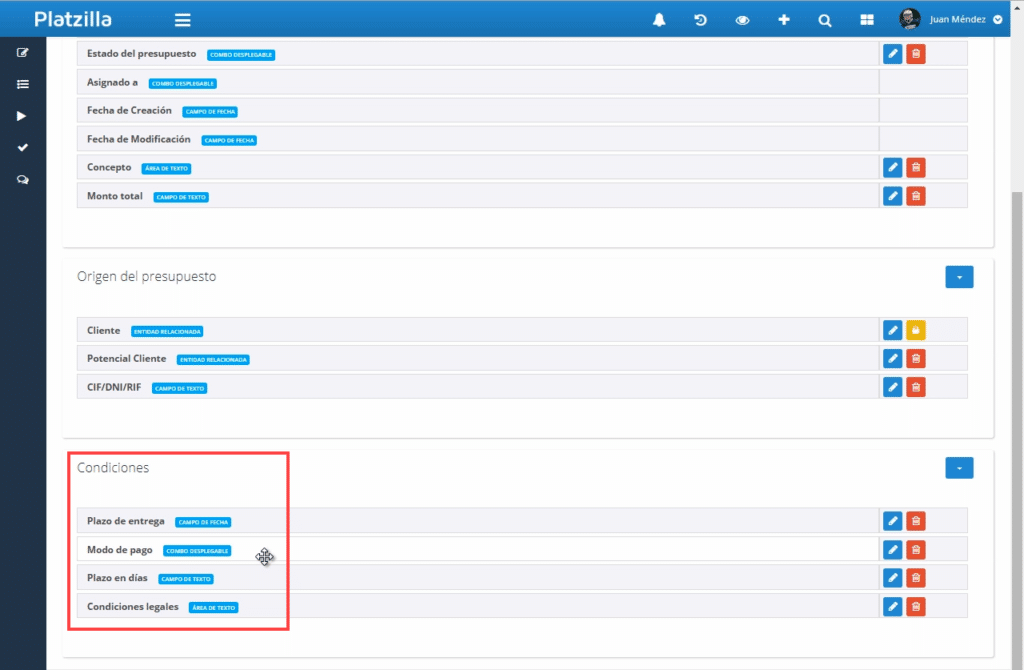Toggle the eye view icon in header
This screenshot has width=1024, height=670.
pos(742,20)
